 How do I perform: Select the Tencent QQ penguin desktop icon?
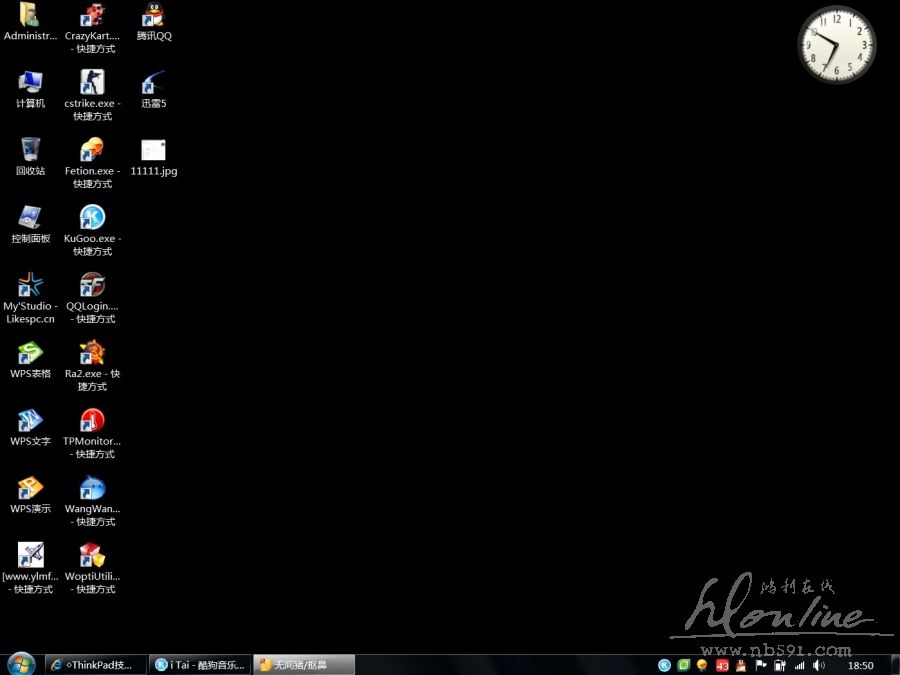click(153, 16)
